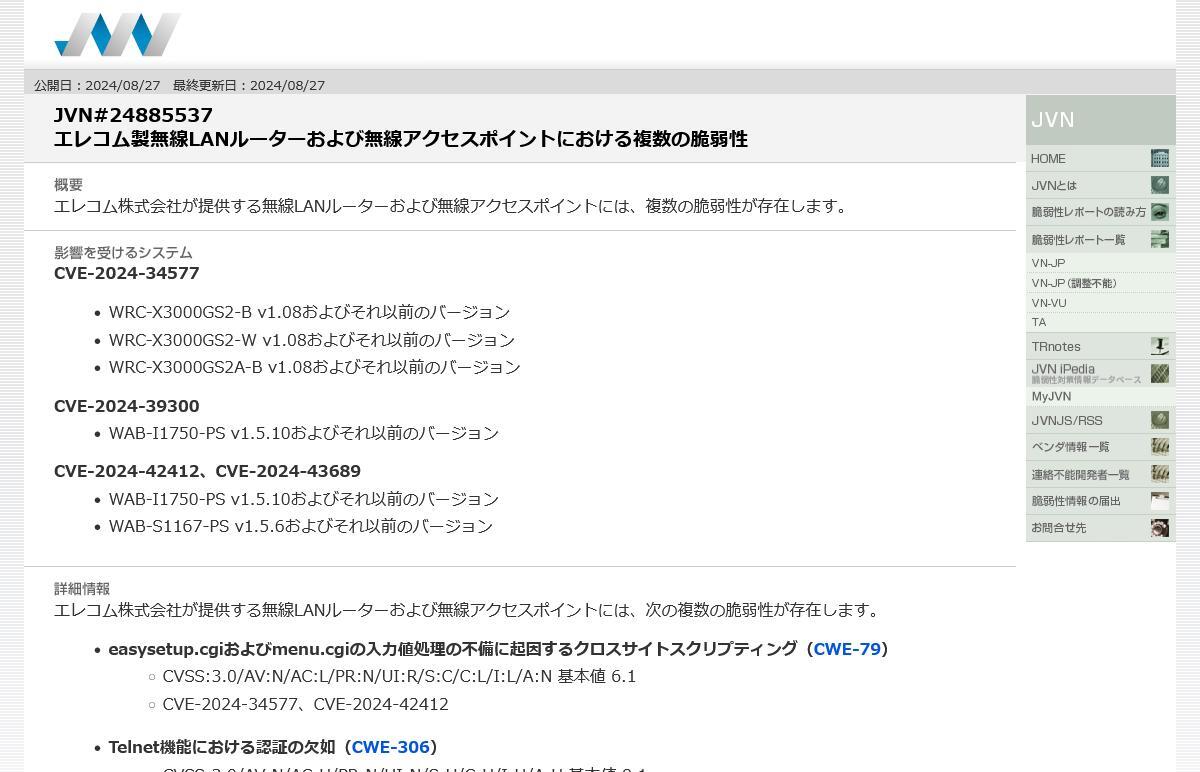Image resolution: width=1200 pixels, height=772 pixels.
Task: Click the icon beside JVNとは
Action: coord(1160,185)
